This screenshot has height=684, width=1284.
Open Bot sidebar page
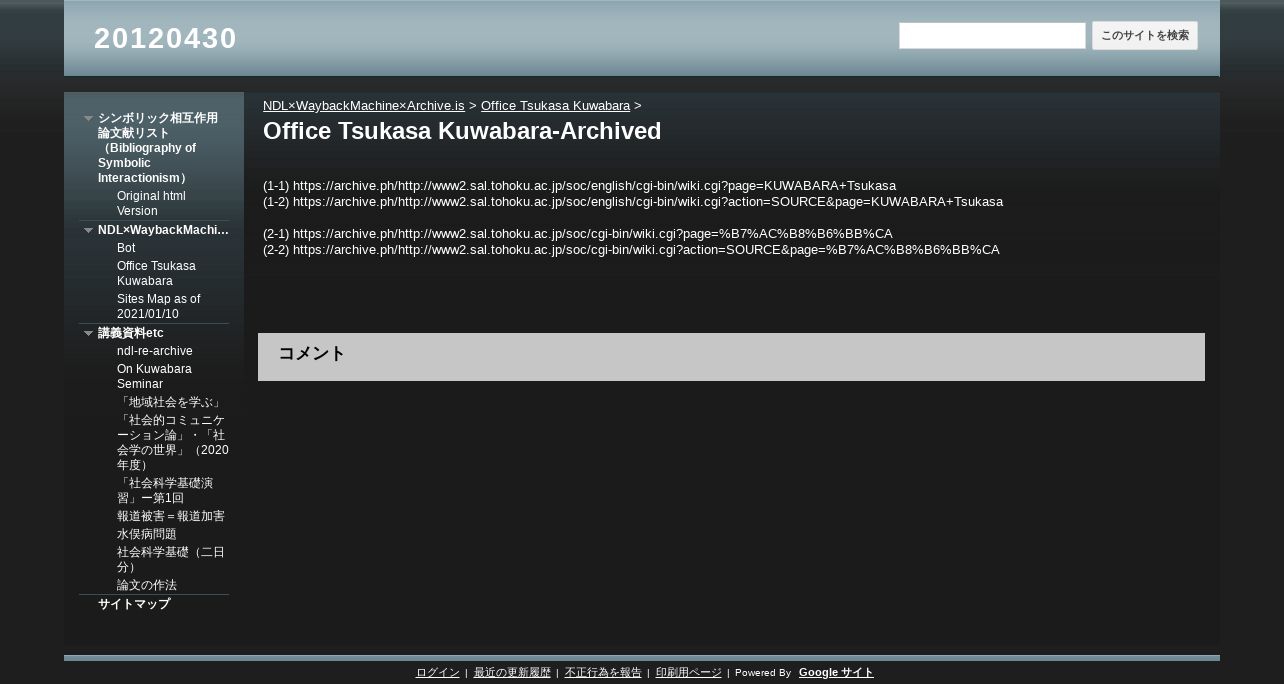(x=126, y=248)
